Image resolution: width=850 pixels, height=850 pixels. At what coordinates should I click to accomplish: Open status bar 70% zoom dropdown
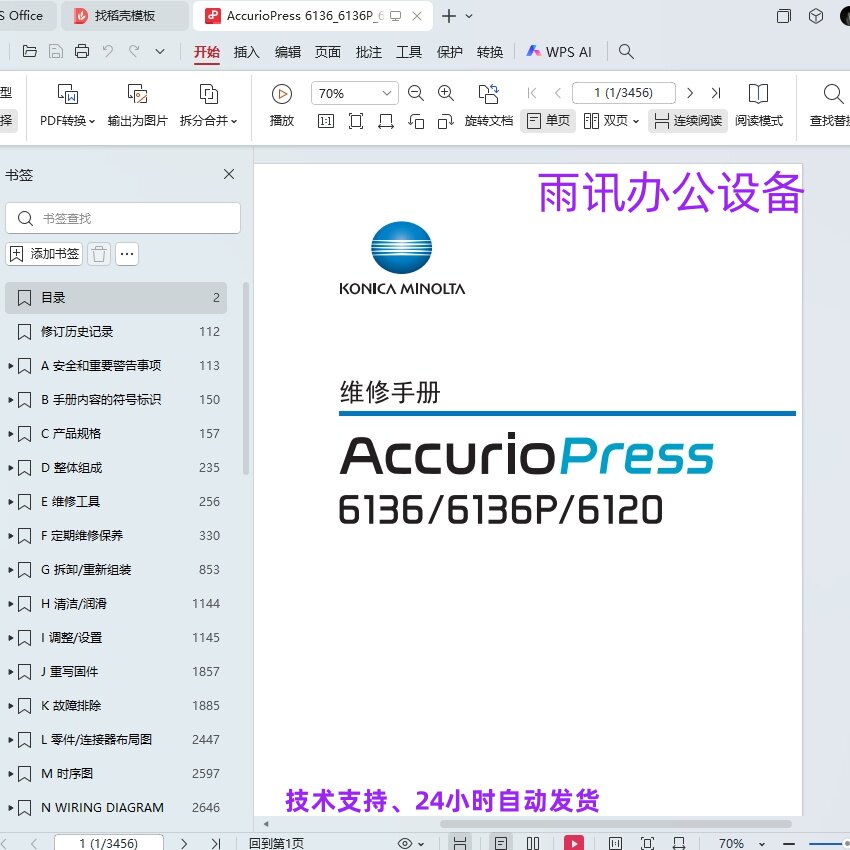pyautogui.click(x=762, y=843)
